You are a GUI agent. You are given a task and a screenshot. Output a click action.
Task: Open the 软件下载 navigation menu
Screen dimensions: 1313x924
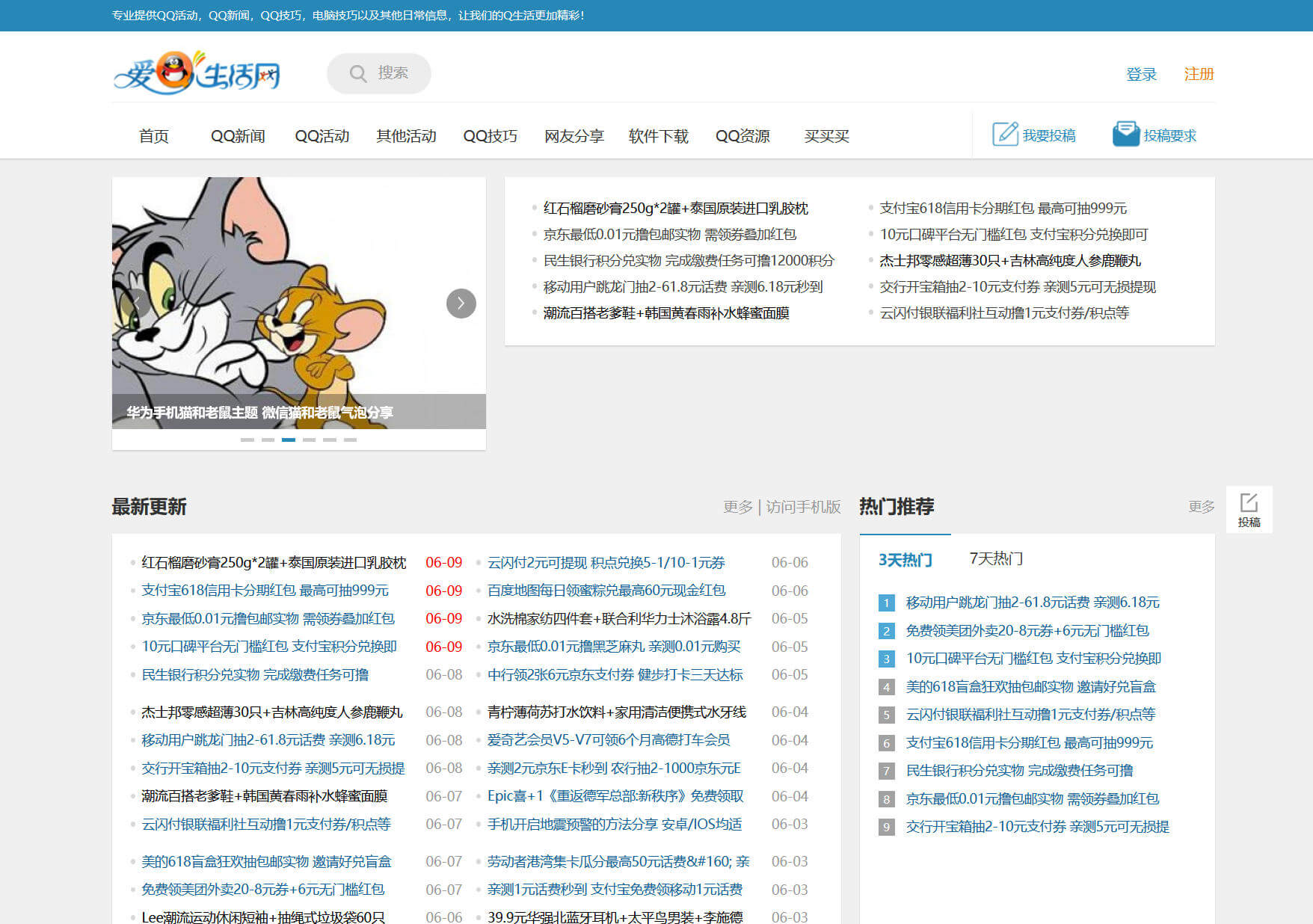[x=657, y=135]
